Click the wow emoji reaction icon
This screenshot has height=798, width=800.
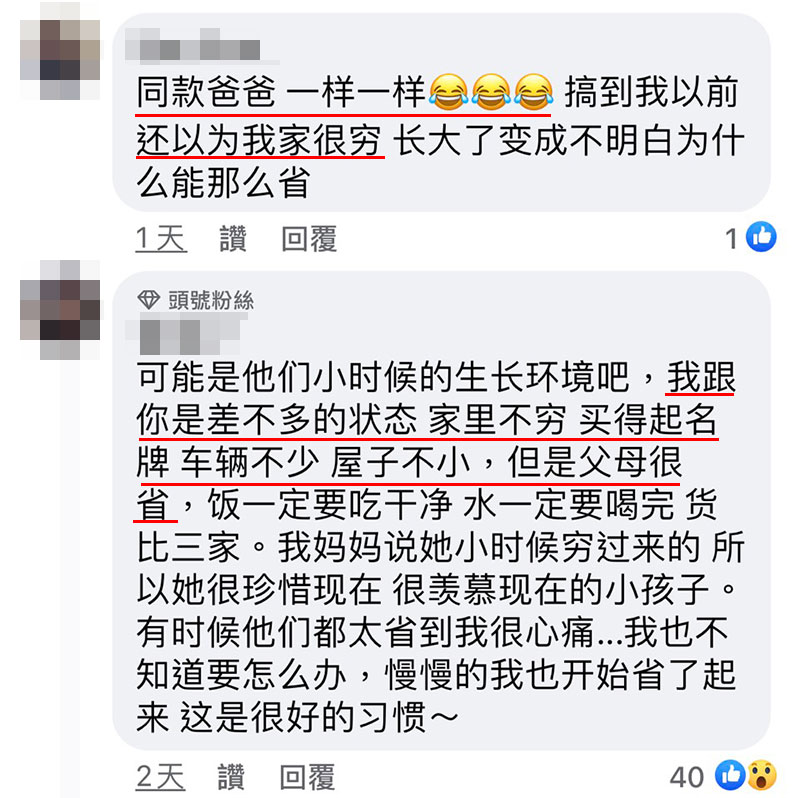click(x=762, y=775)
